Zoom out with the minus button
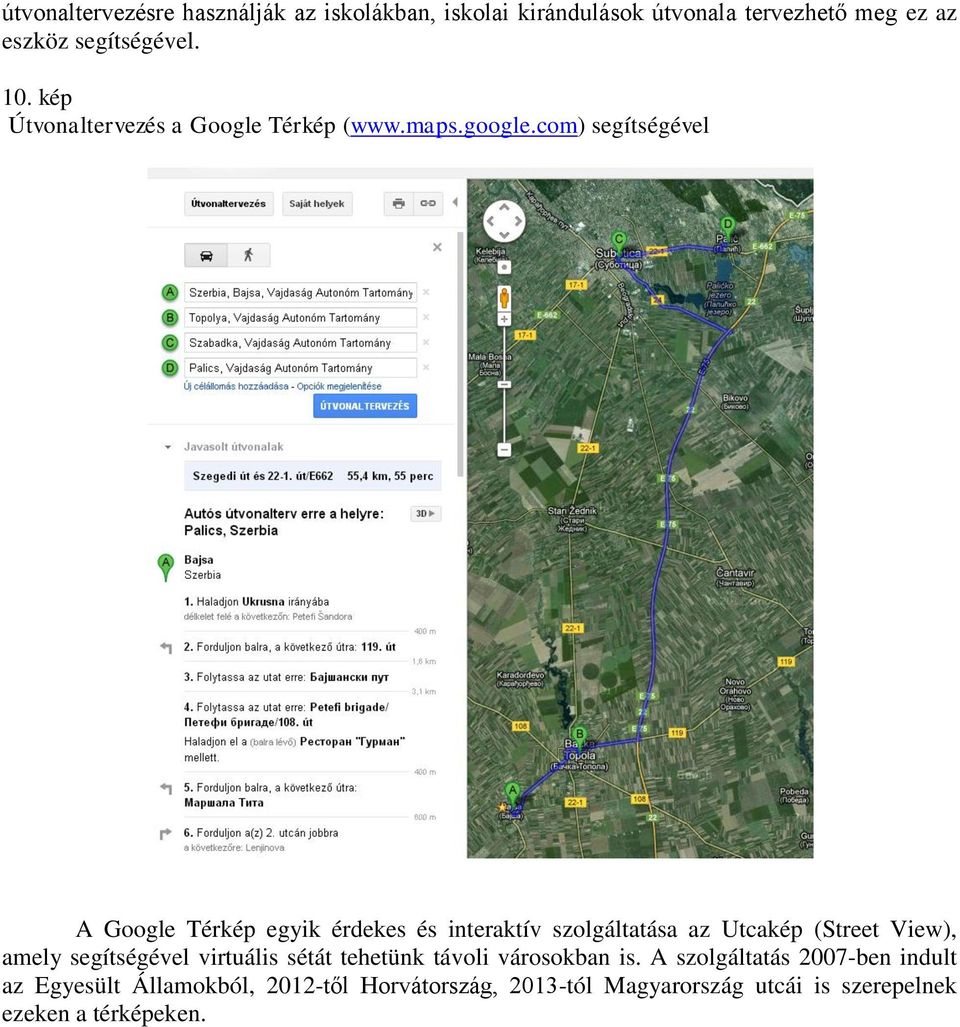Image resolution: width=960 pixels, height=1027 pixels. (504, 450)
